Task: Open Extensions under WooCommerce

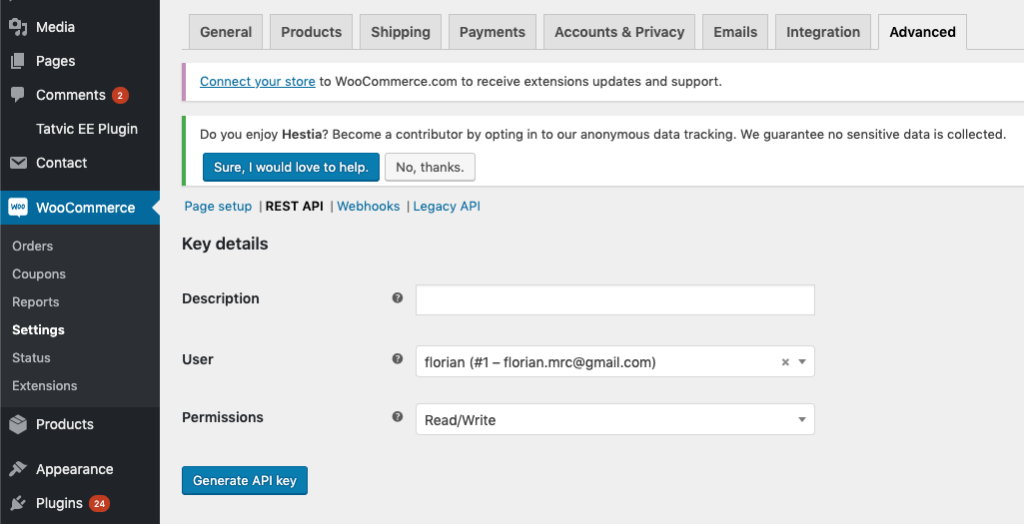Action: point(44,385)
